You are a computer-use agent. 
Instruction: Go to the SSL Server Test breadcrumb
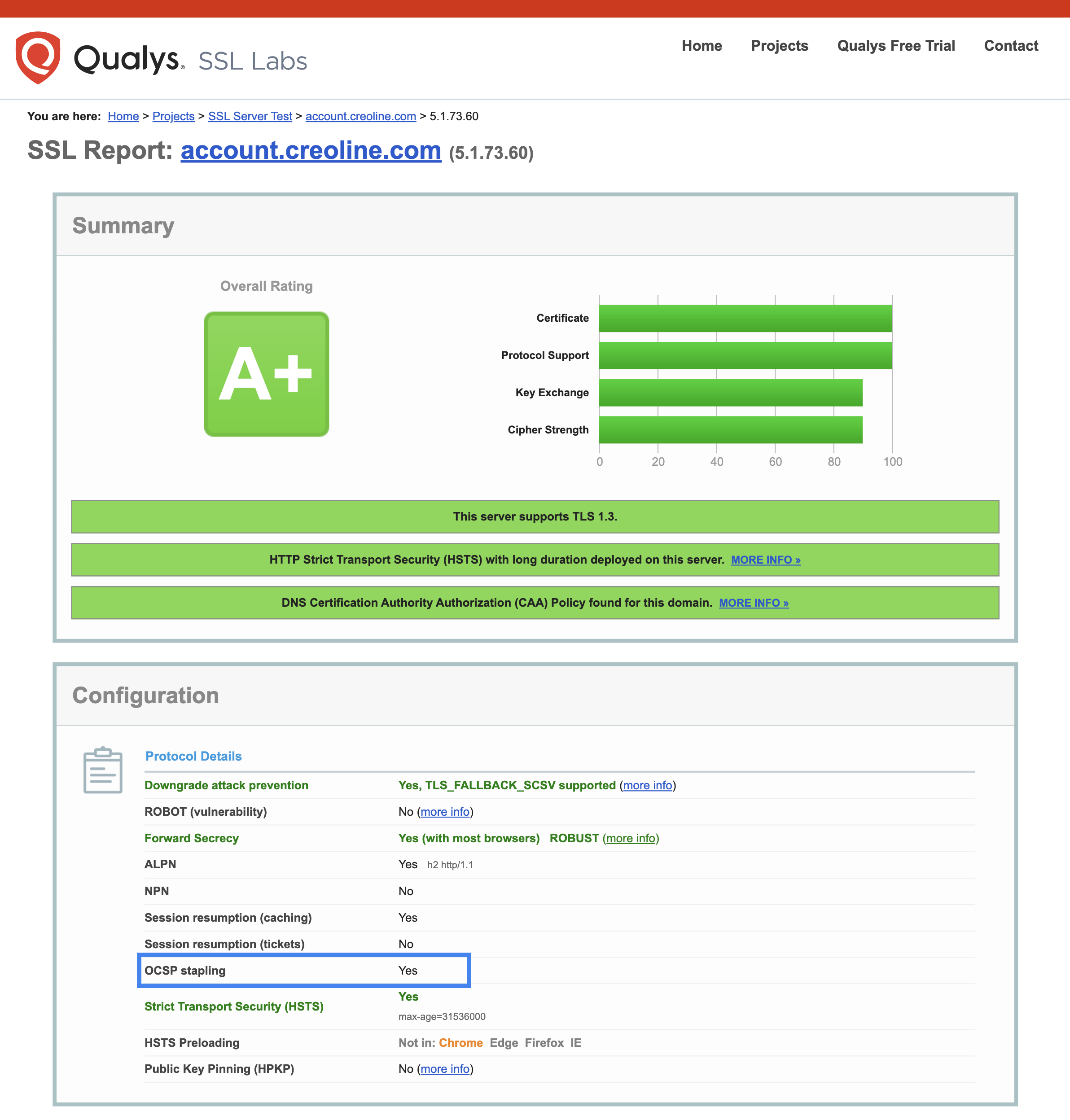pyautogui.click(x=250, y=116)
